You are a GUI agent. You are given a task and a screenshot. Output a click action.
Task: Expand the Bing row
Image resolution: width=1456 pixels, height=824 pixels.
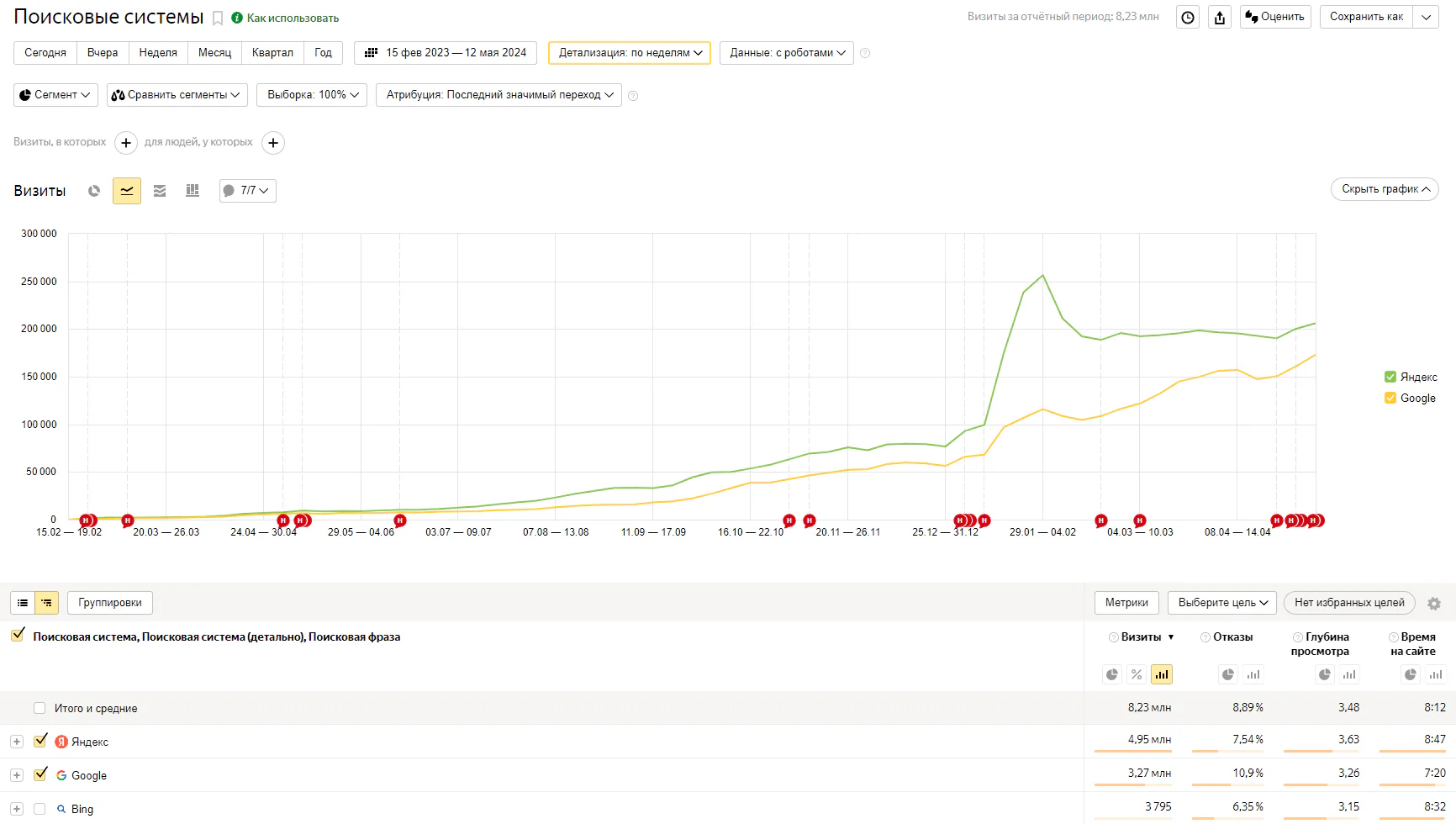coord(17,809)
